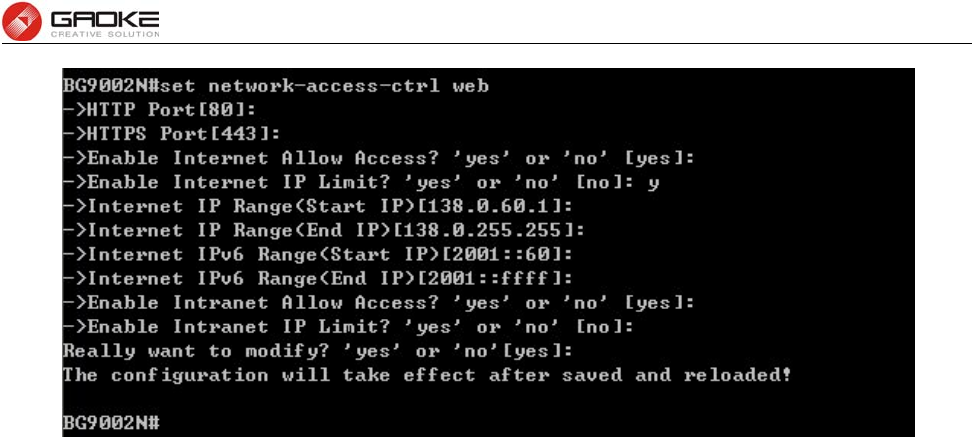972x437 pixels.
Task: Click the 2001::60 IPv6 Start value
Action: click(500, 254)
